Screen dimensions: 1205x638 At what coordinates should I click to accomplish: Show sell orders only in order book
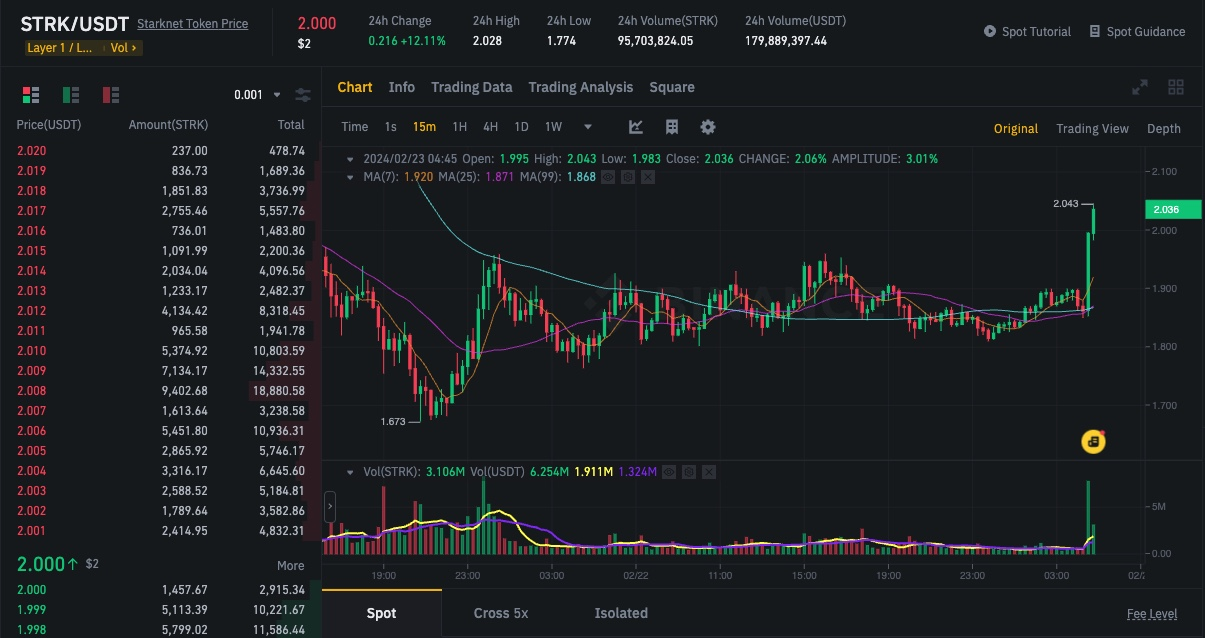click(111, 95)
